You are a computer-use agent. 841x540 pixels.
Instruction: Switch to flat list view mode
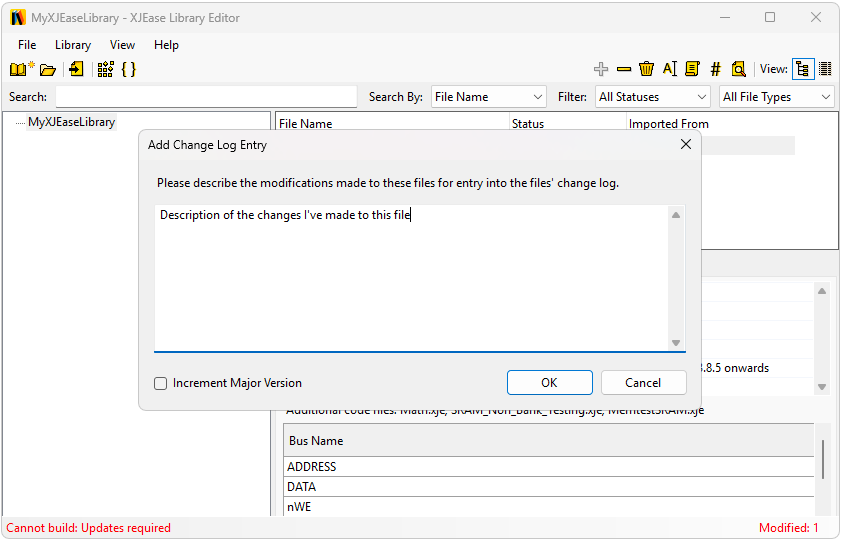click(x=825, y=69)
